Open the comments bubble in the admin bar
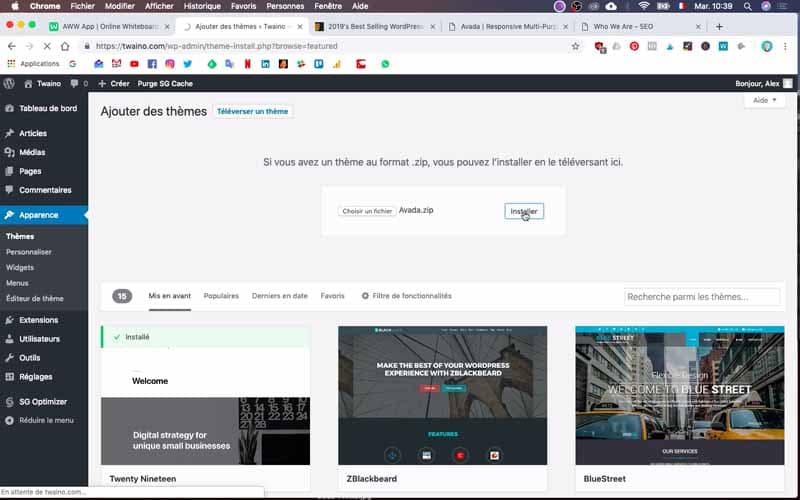The height and width of the screenshot is (500, 800). click(x=79, y=84)
